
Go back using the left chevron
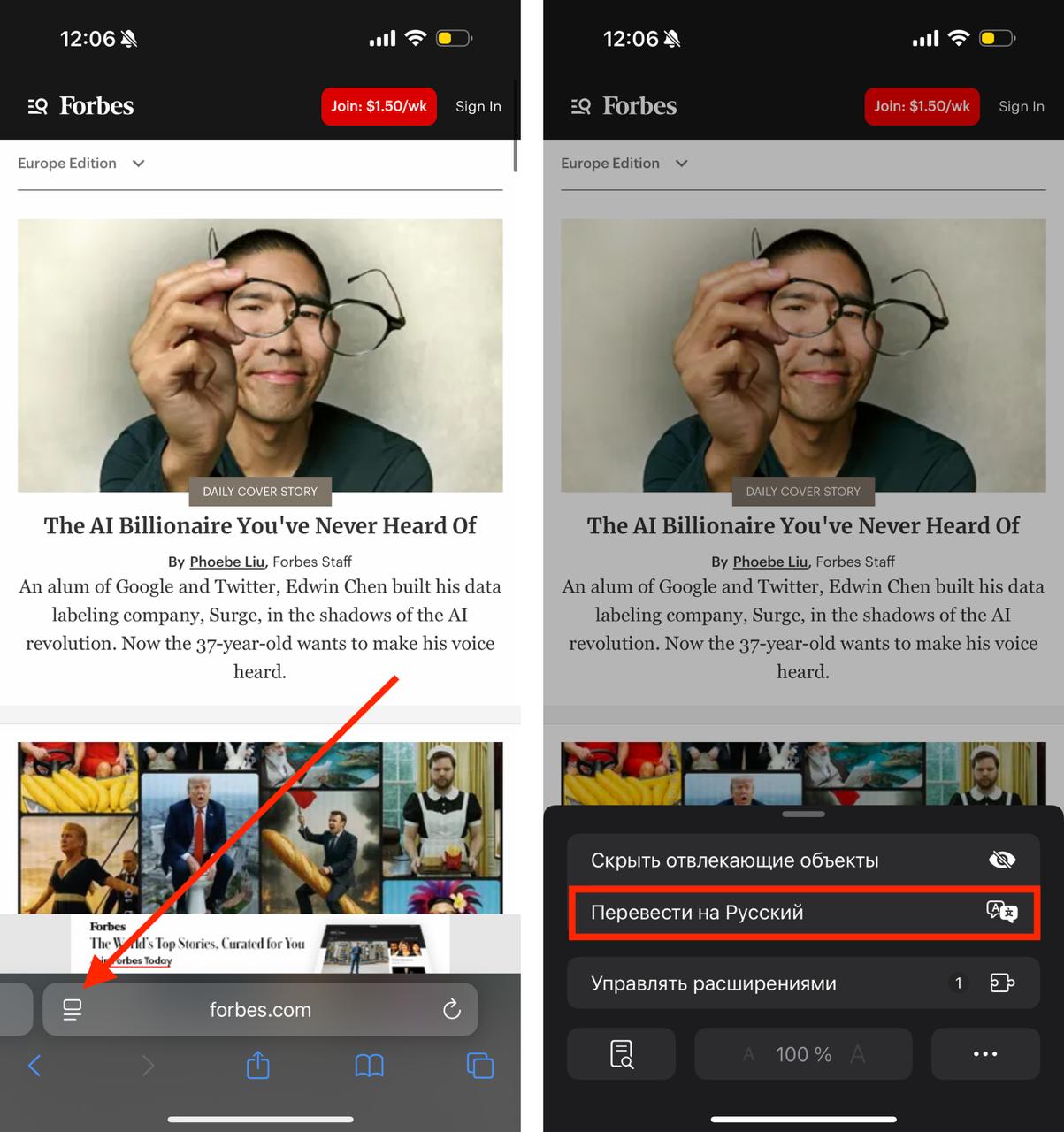[x=34, y=1065]
